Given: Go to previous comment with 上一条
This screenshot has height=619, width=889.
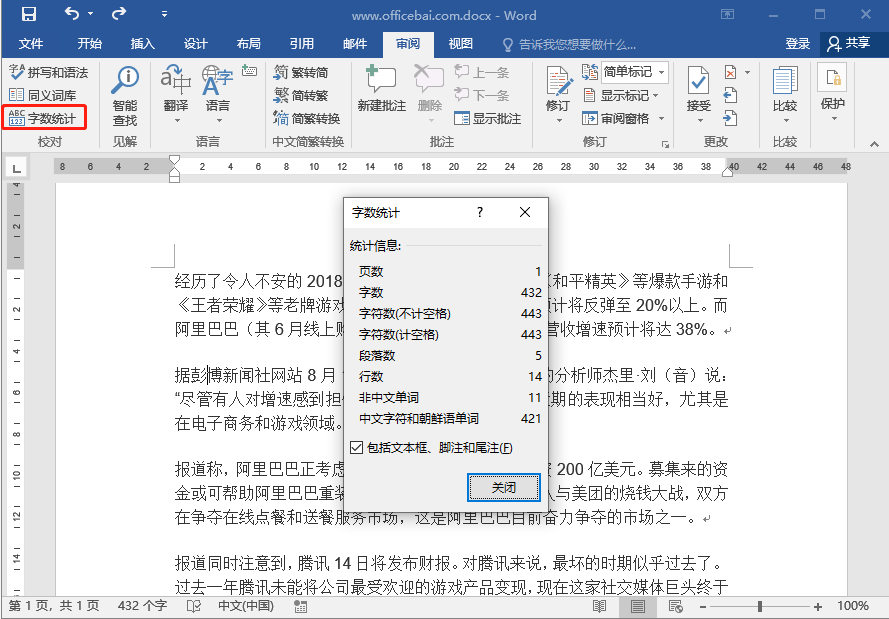Looking at the screenshot, I should (x=482, y=73).
